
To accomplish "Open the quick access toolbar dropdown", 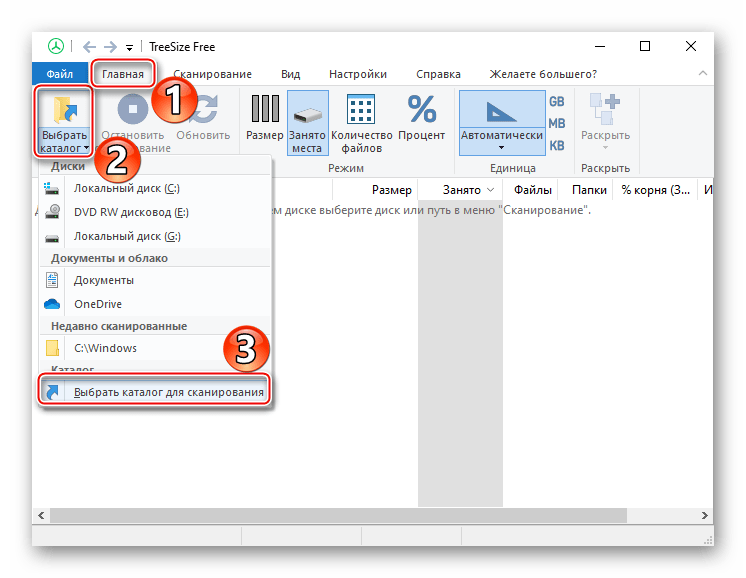I will tap(129, 48).
